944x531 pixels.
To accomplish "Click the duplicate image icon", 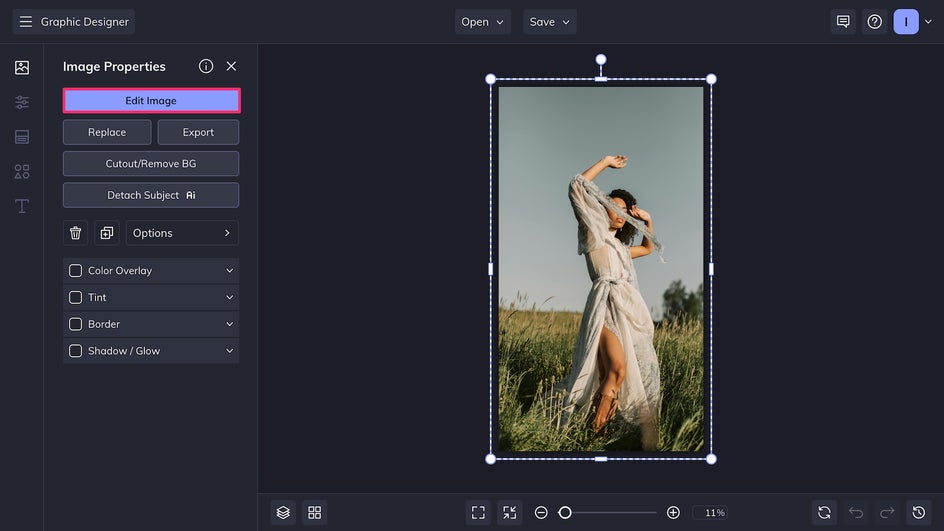I will point(107,233).
